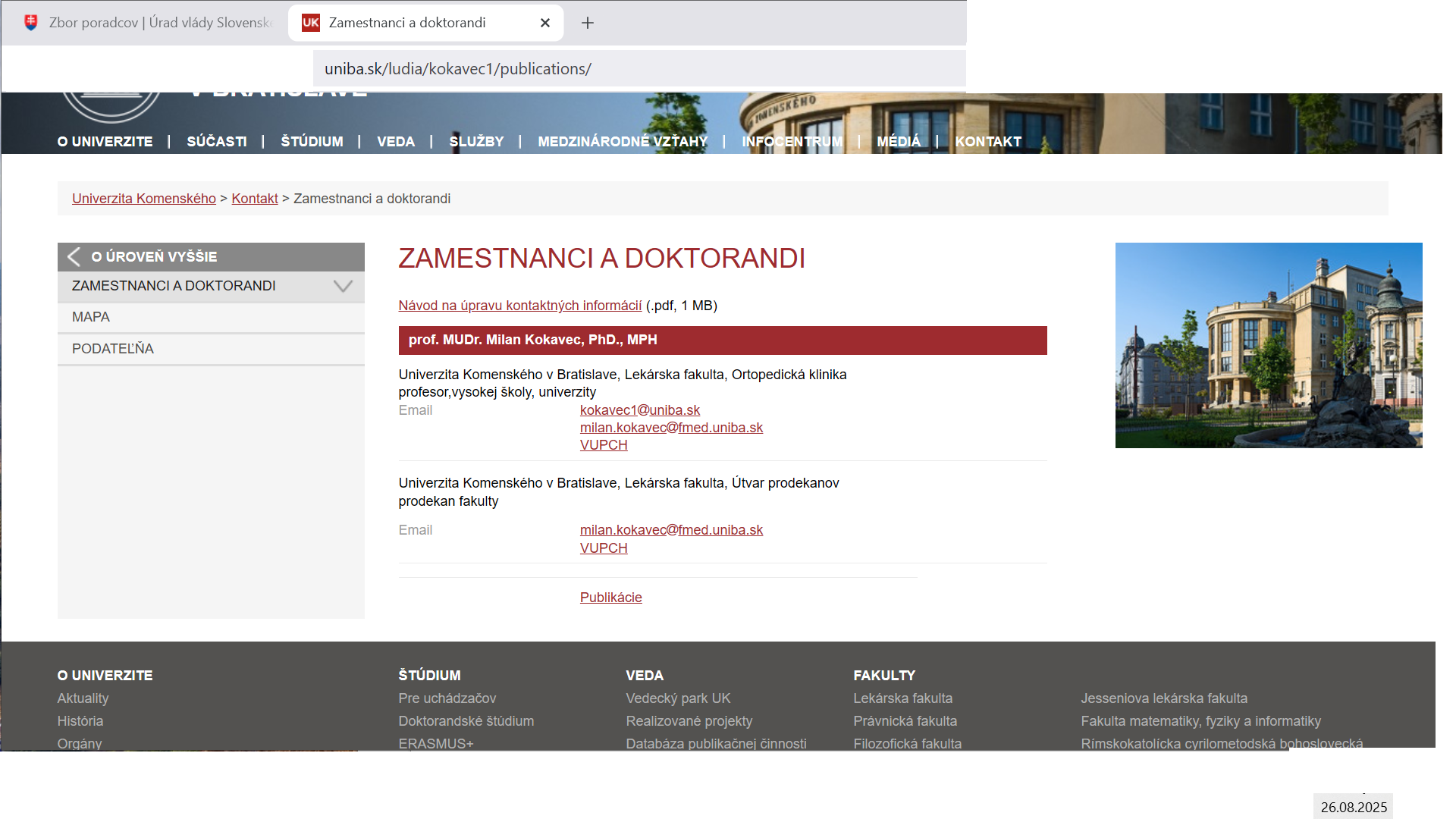Click the red UK favicon on the active tab

click(x=311, y=23)
